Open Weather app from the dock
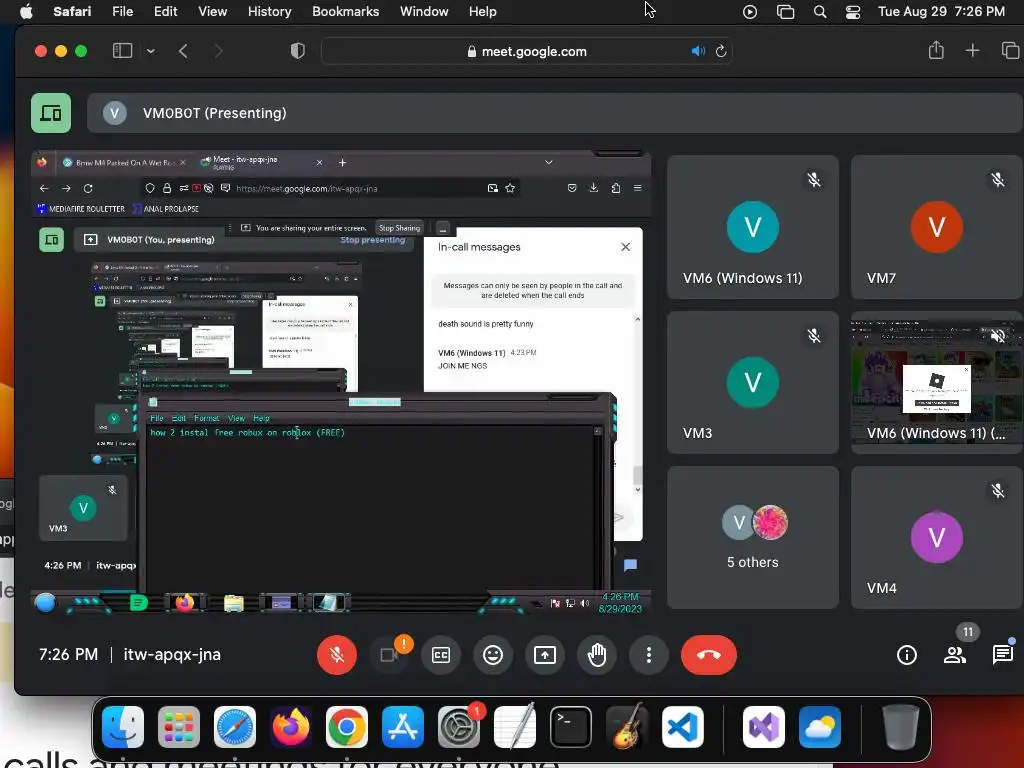The image size is (1024, 768). pyautogui.click(x=820, y=727)
